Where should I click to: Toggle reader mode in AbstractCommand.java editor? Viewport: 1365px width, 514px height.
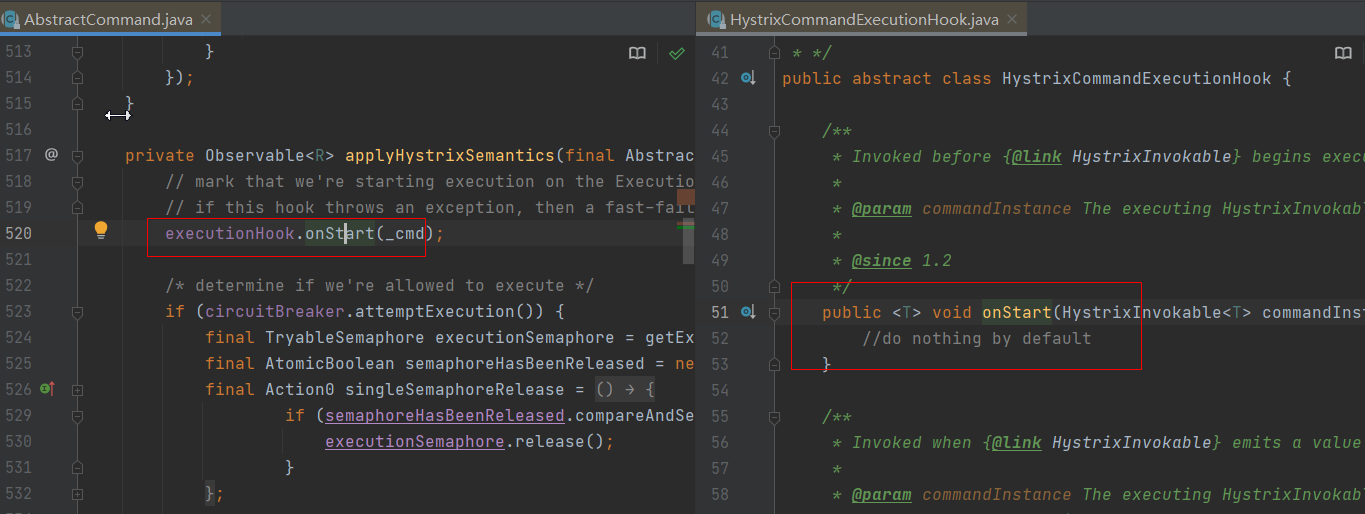pos(637,53)
